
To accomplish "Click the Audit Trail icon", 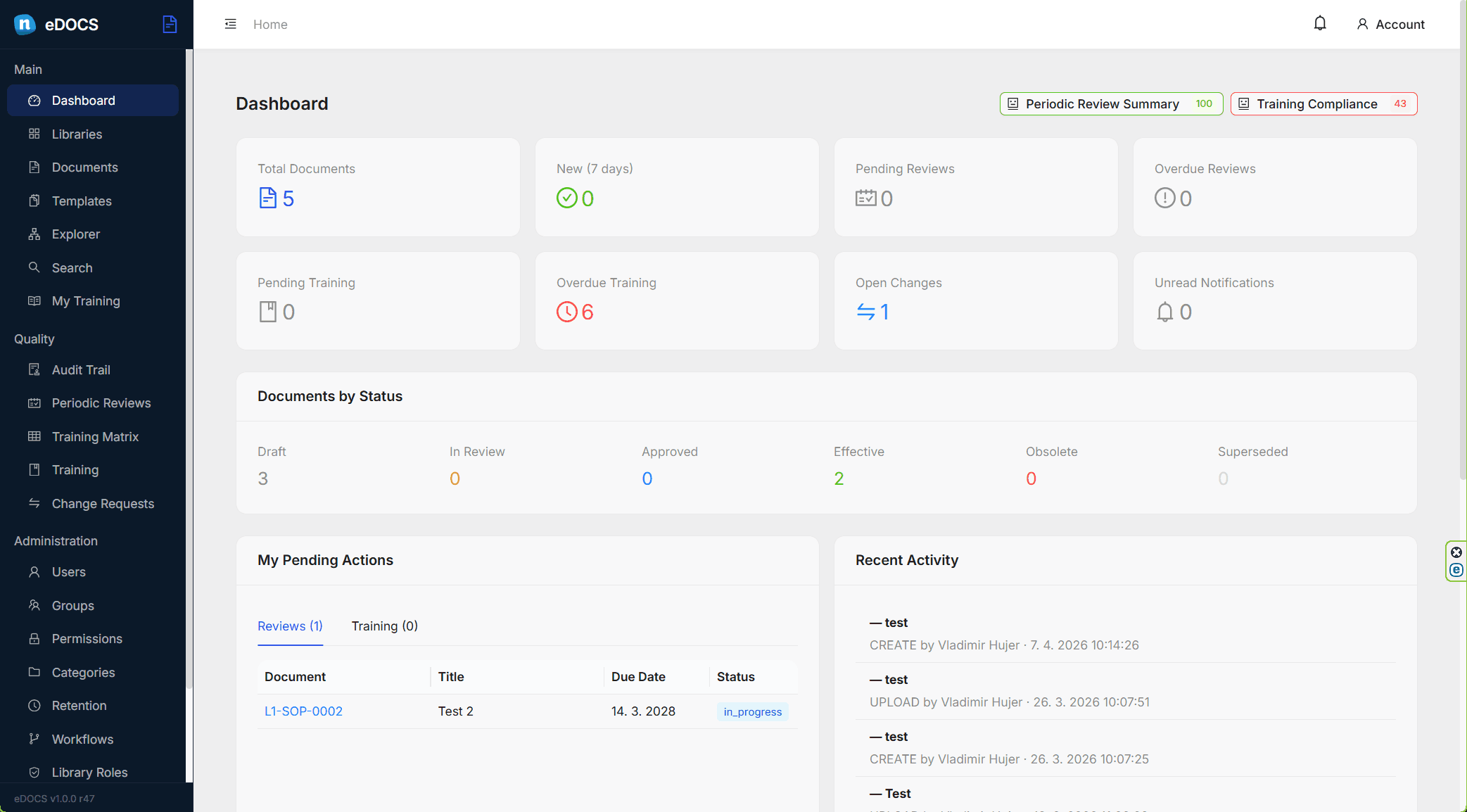I will (x=34, y=369).
